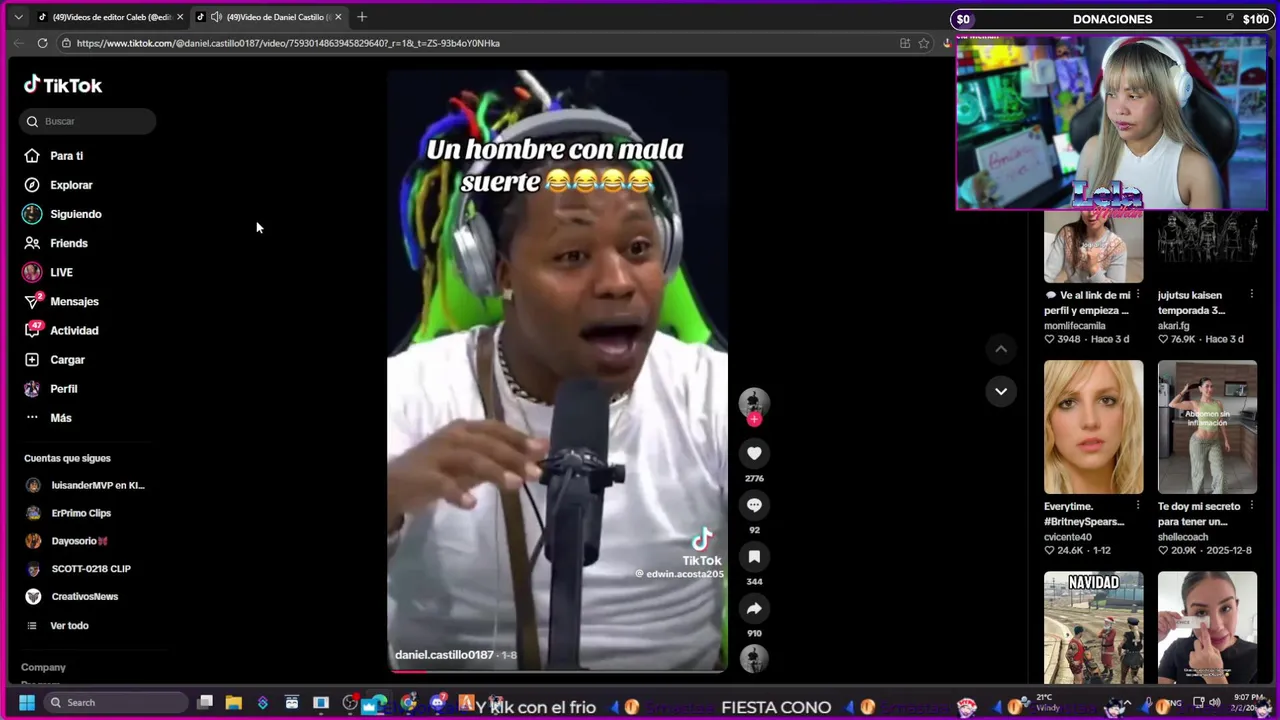Image resolution: width=1280 pixels, height=720 pixels.
Task: Click the Buscar search field
Action: pyautogui.click(x=88, y=121)
